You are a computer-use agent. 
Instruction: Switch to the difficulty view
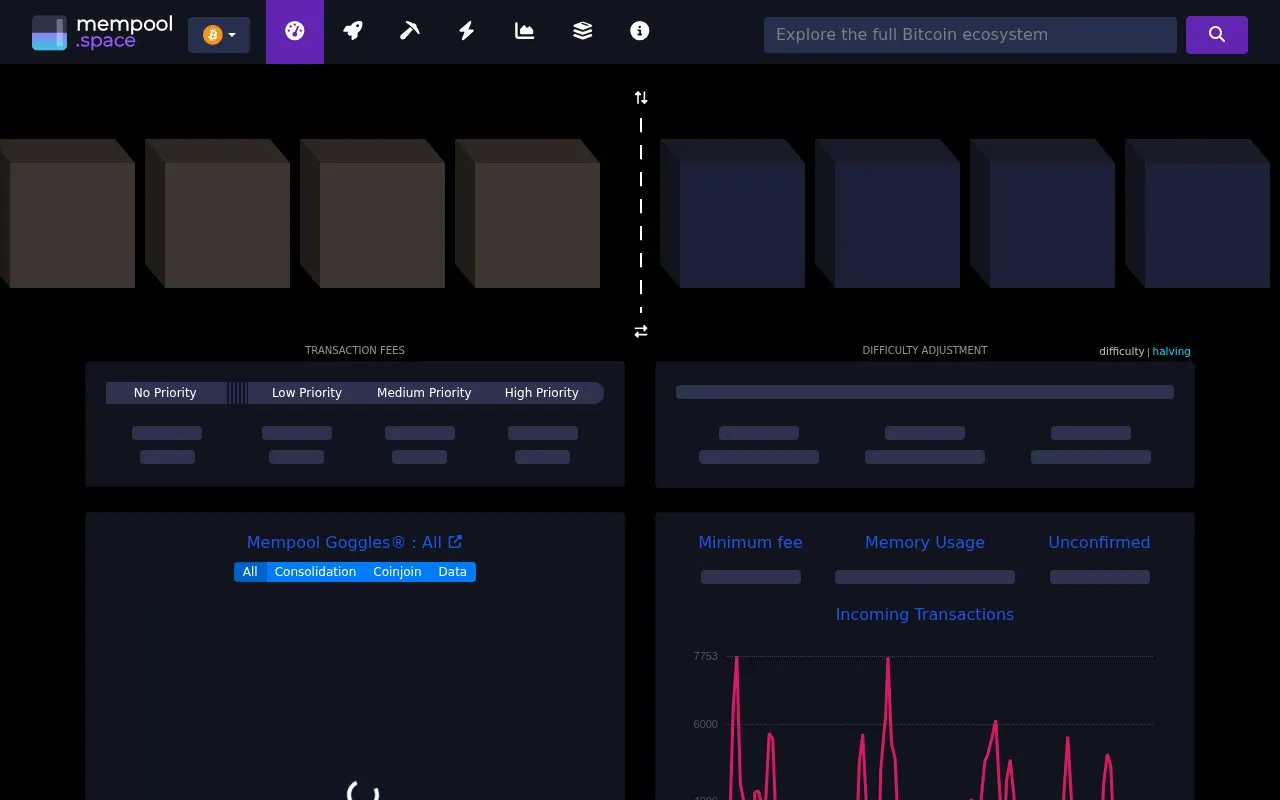click(x=1121, y=351)
